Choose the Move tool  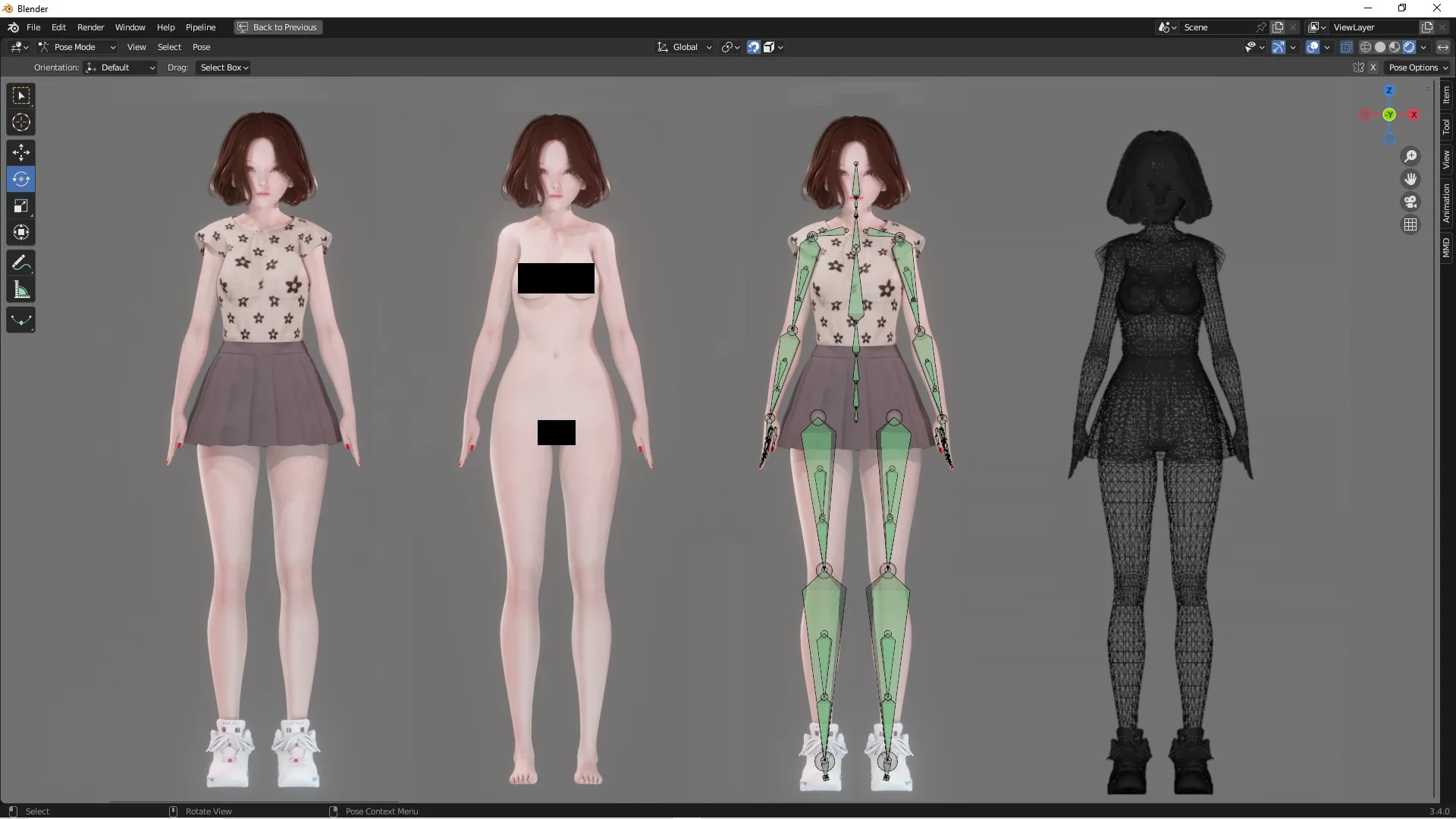click(20, 152)
